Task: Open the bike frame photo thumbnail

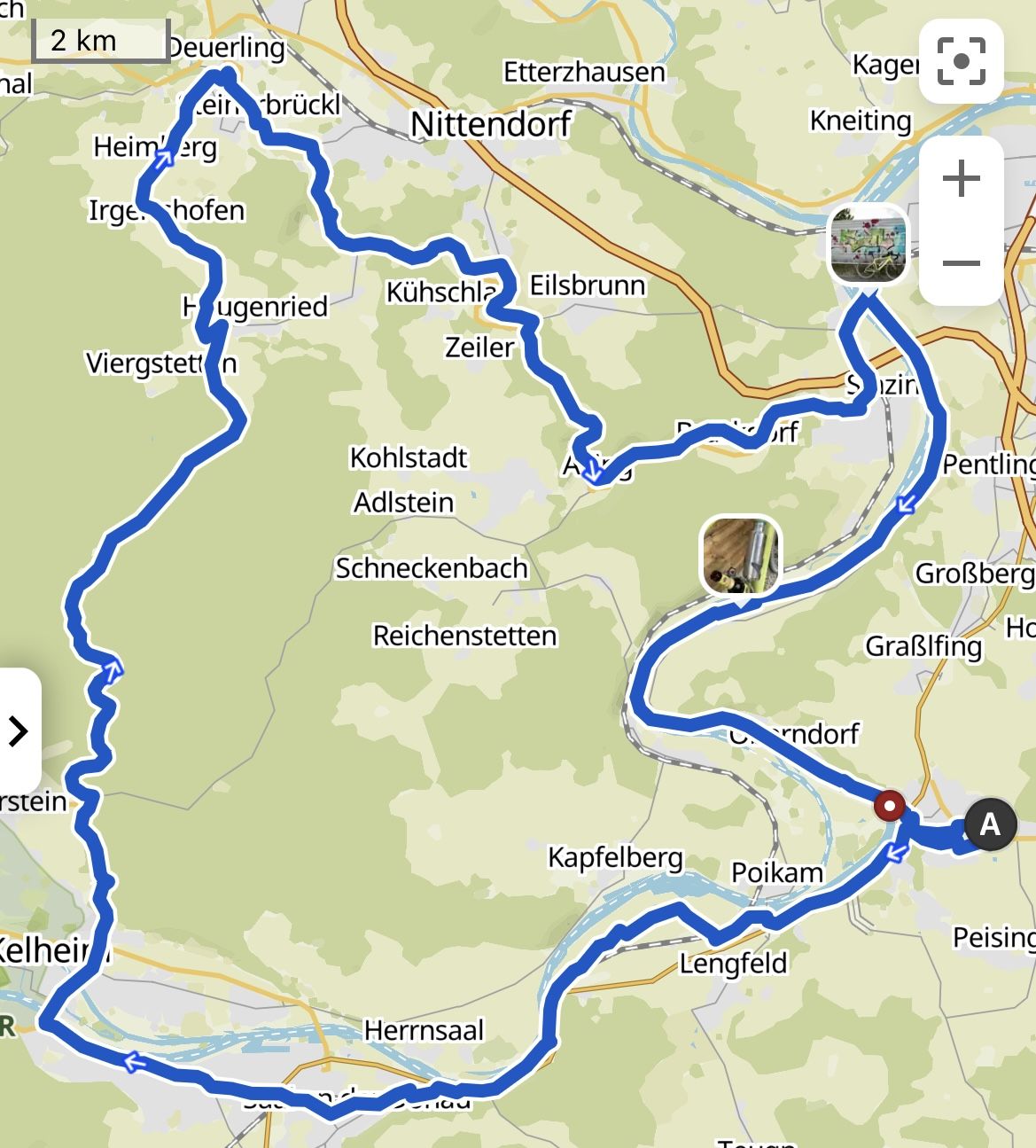Action: click(741, 557)
